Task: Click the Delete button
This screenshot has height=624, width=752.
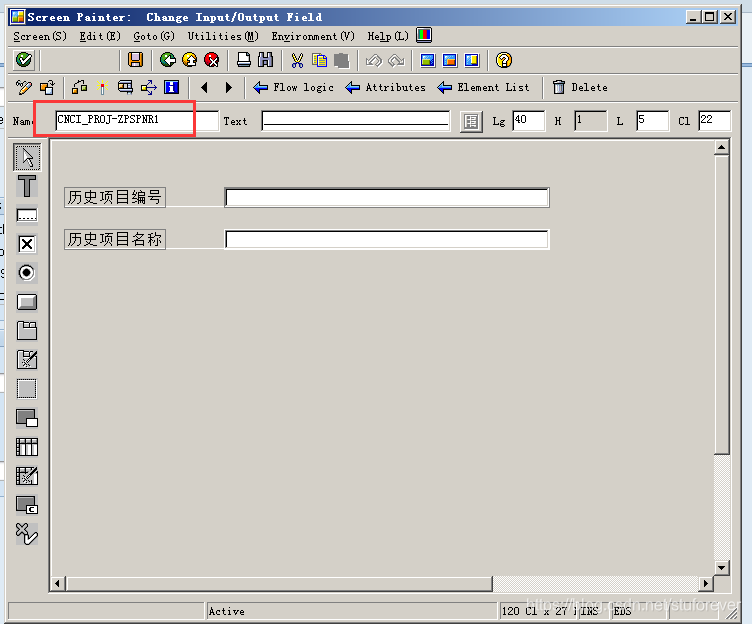Action: point(580,87)
